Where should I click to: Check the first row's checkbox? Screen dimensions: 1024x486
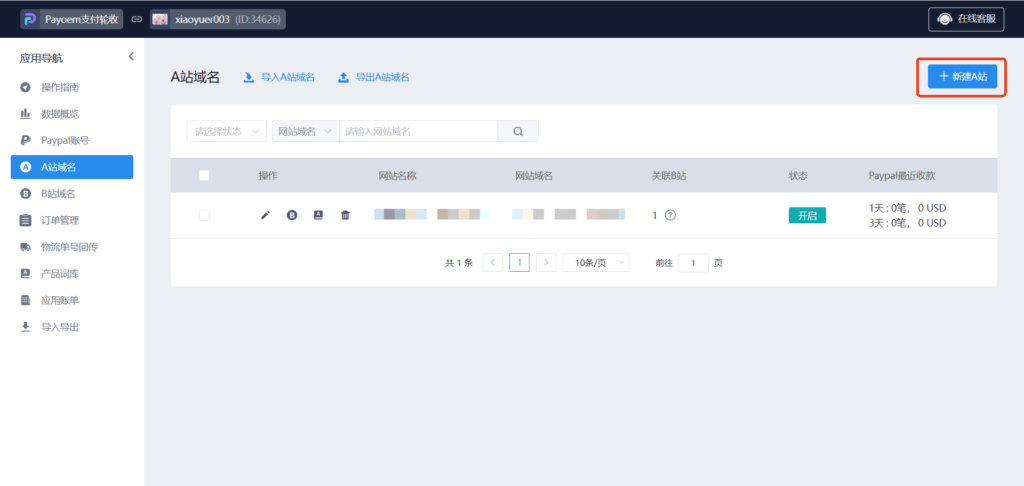pos(204,215)
